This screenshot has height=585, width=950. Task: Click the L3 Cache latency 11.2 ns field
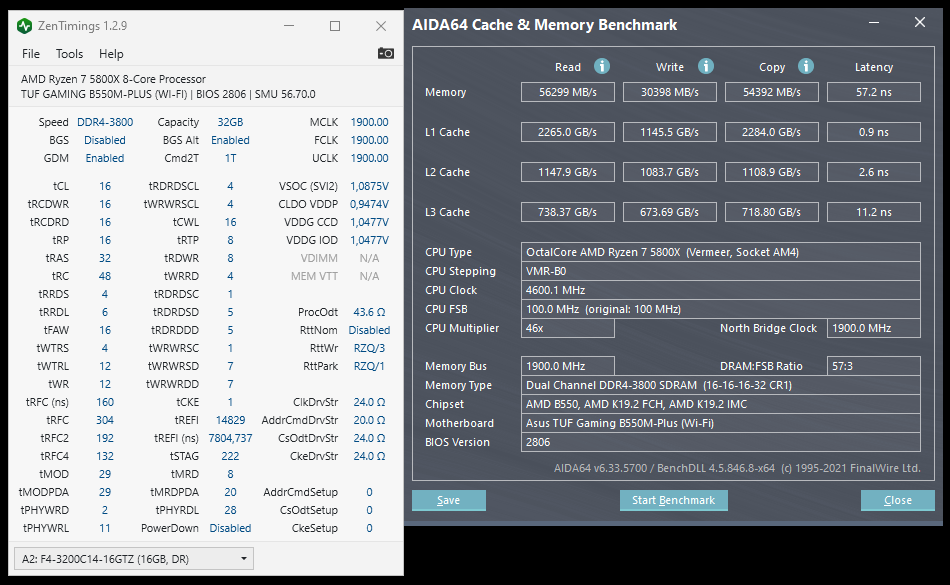pos(874,212)
